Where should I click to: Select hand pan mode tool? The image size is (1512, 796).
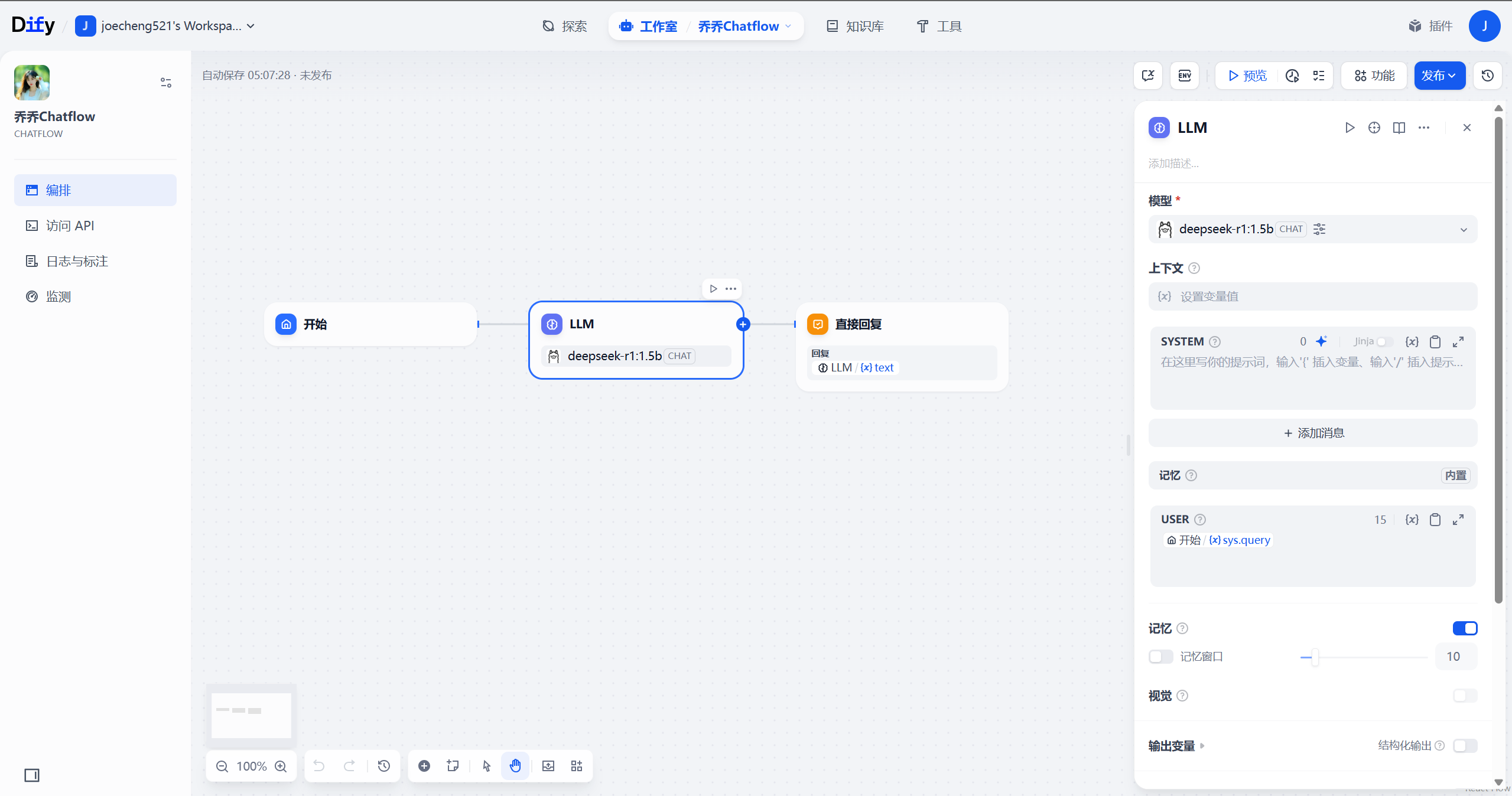click(515, 766)
